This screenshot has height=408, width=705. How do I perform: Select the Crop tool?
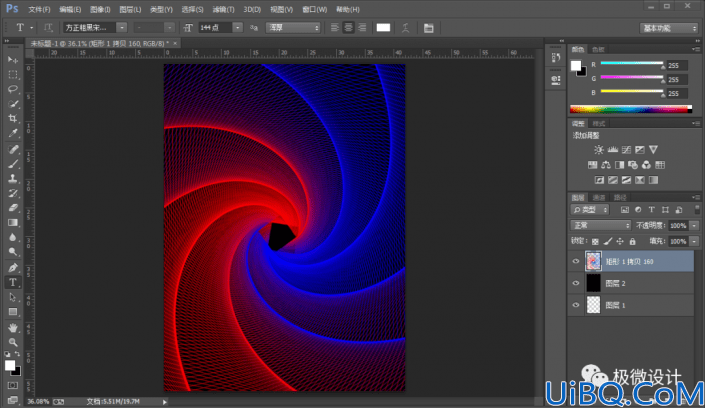(13, 119)
